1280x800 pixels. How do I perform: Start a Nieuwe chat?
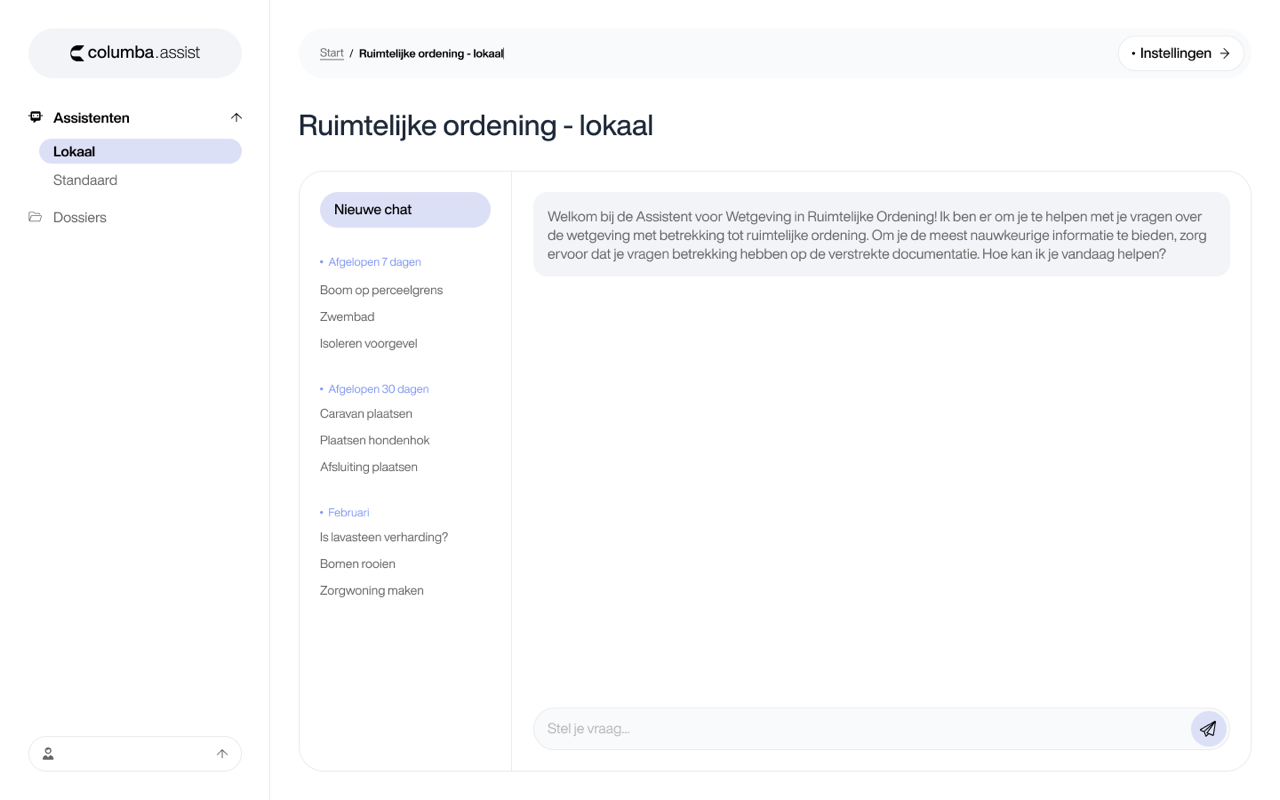click(404, 209)
